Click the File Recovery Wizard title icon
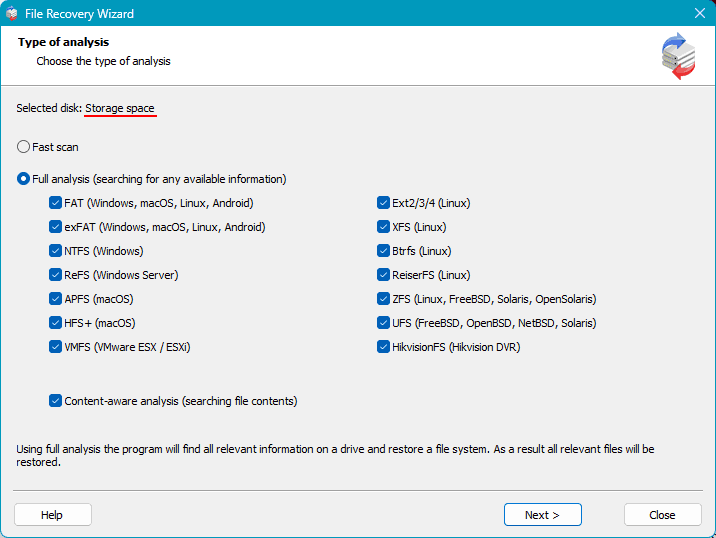Screen dimensions: 716x538 point(12,14)
